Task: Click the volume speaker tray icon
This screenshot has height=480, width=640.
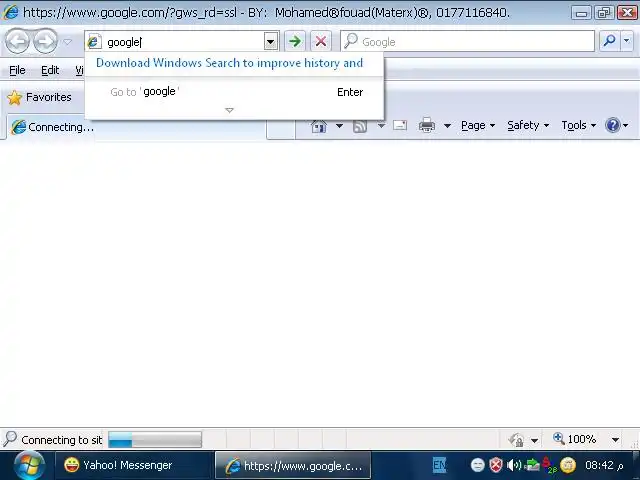Action: (514, 465)
